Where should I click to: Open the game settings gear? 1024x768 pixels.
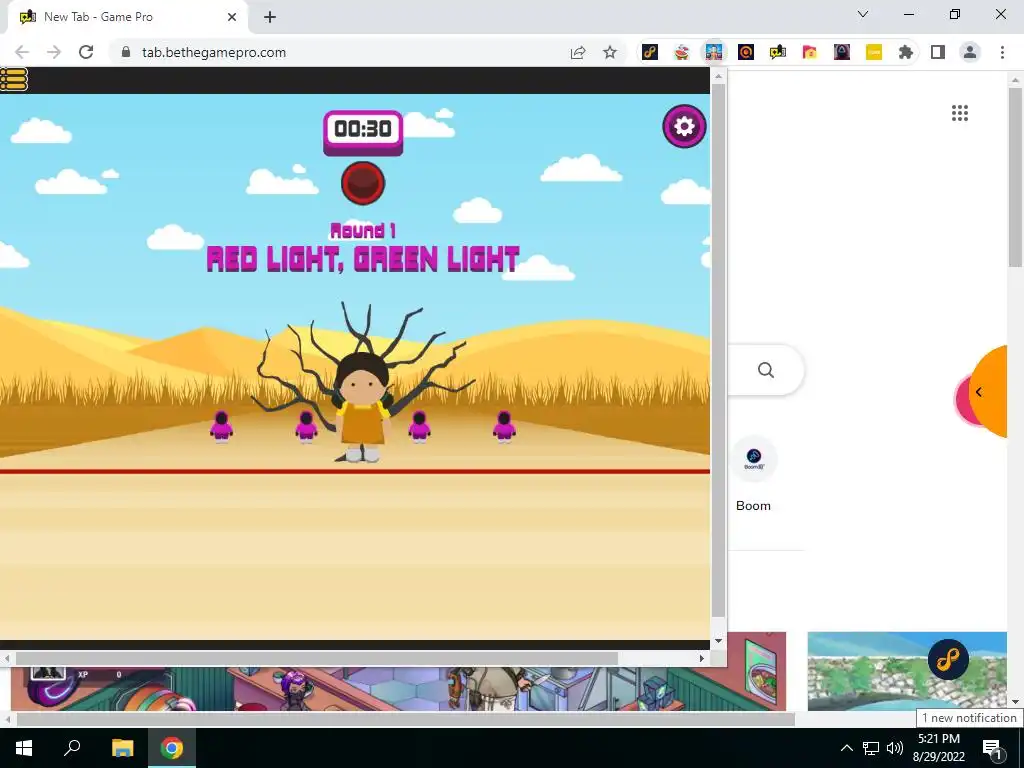pyautogui.click(x=684, y=126)
